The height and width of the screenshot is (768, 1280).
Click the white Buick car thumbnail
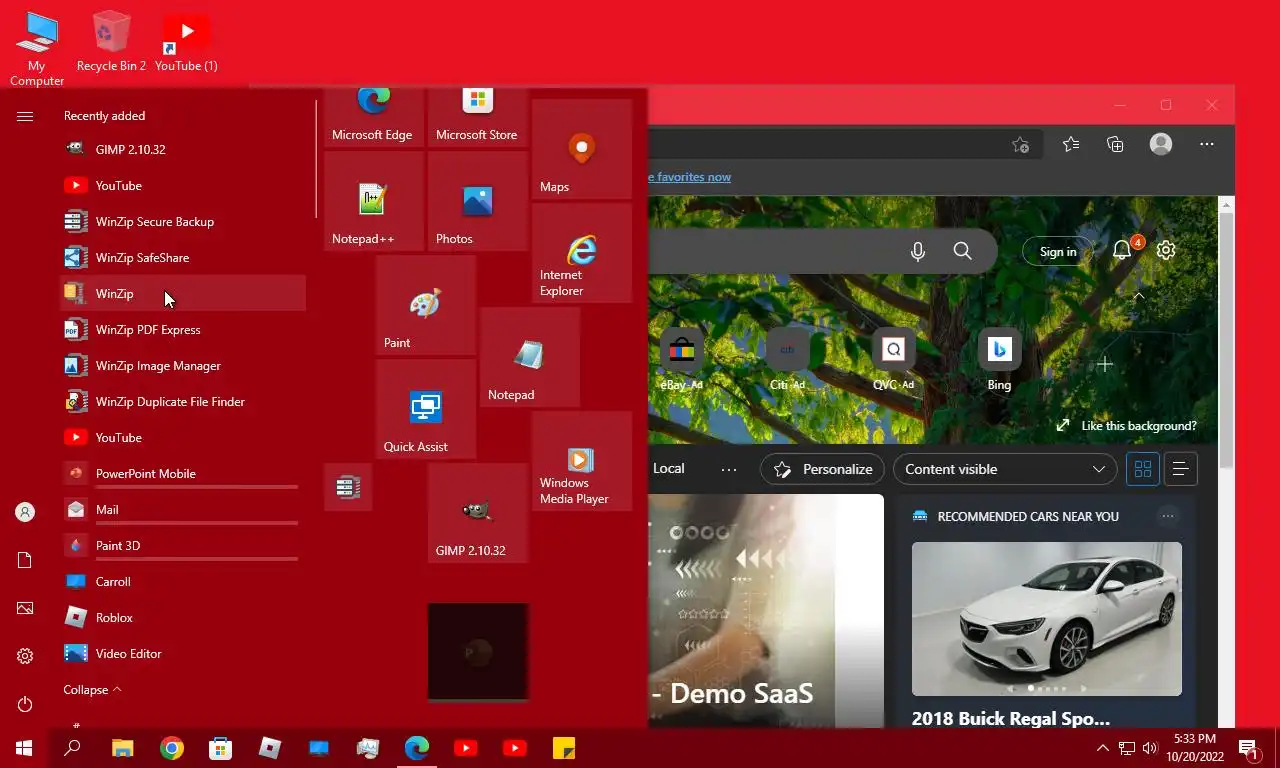[1047, 619]
